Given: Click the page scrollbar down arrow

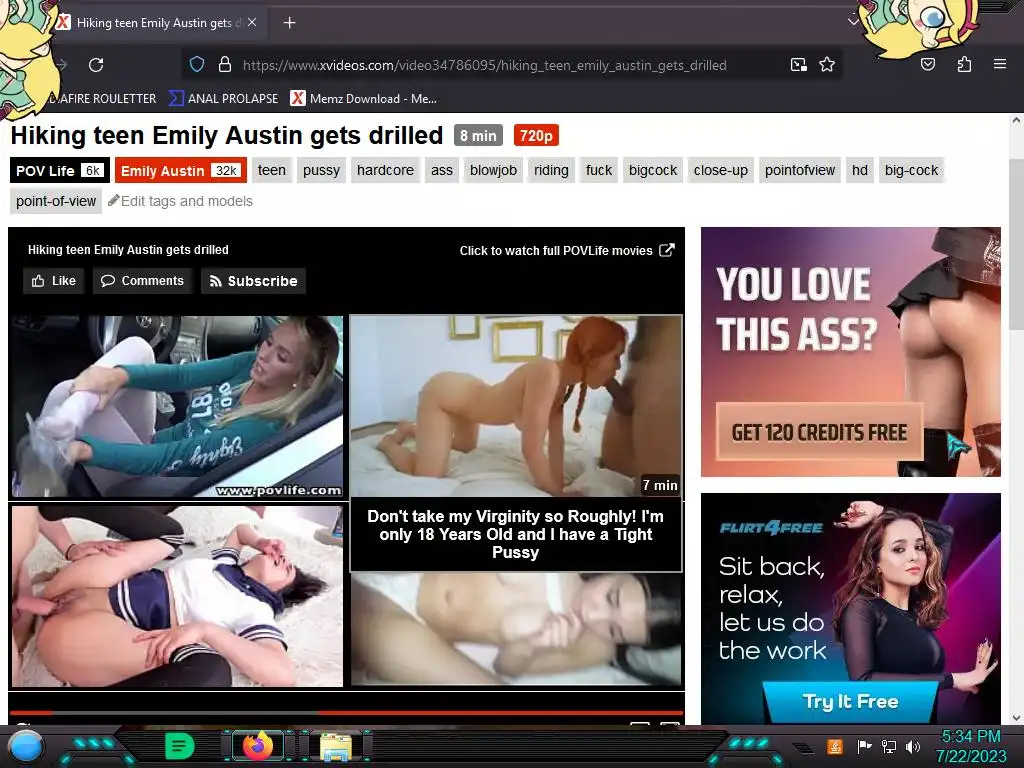Looking at the screenshot, I should 1016,718.
